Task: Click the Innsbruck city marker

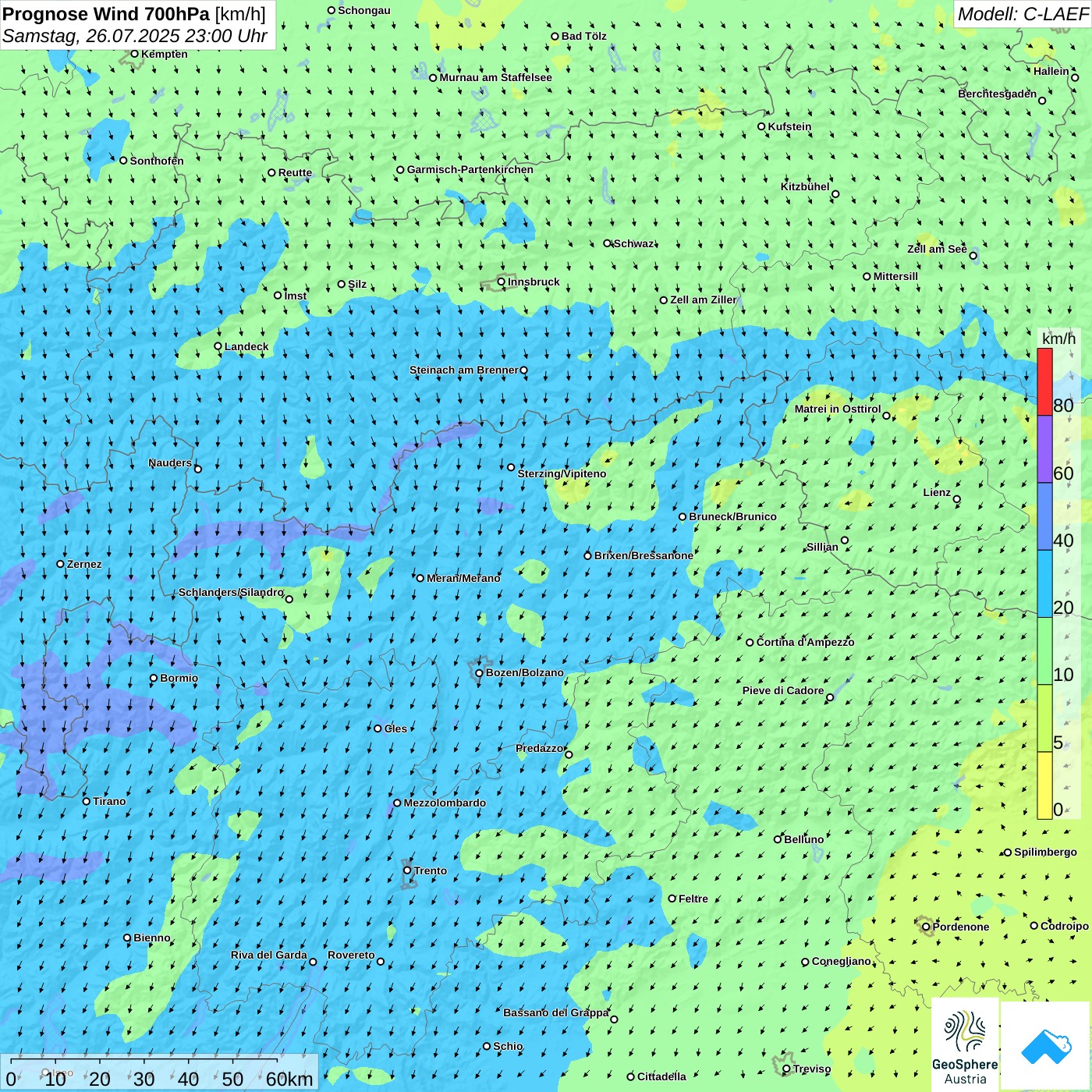Action: (x=502, y=282)
